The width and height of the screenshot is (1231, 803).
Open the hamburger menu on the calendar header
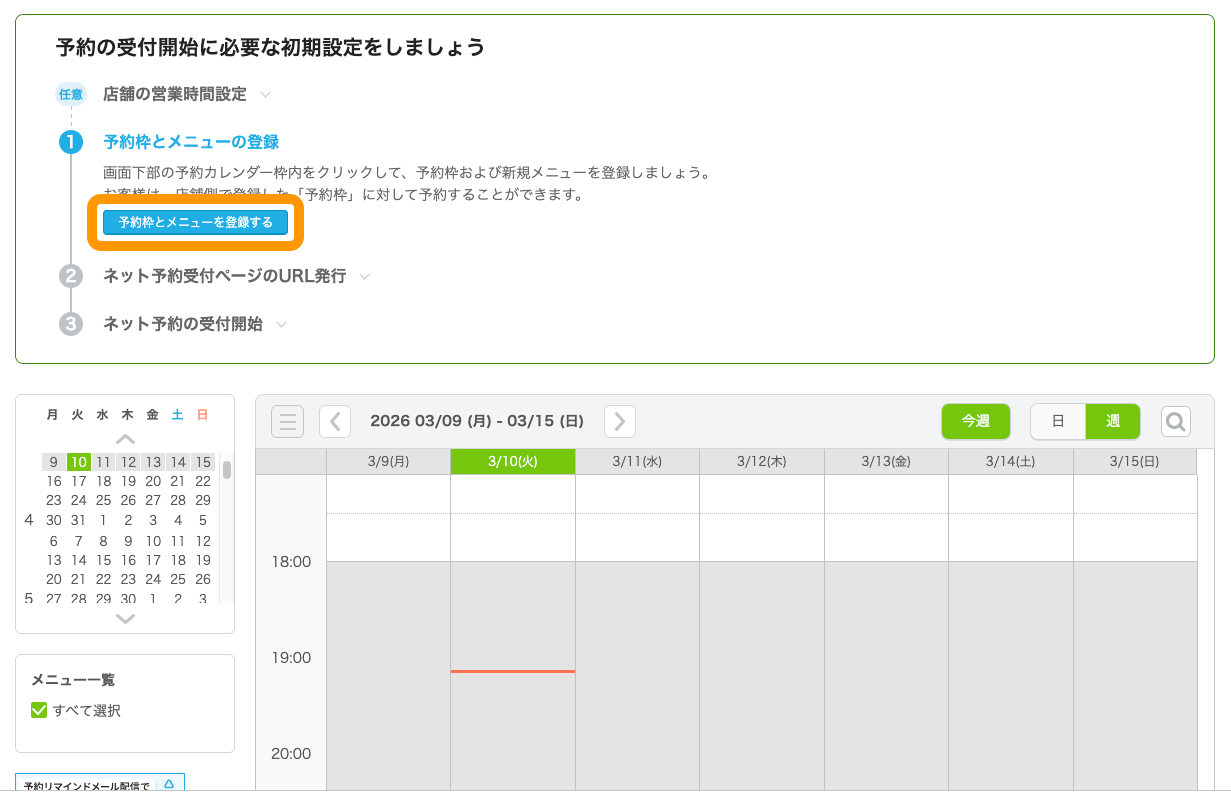(x=288, y=421)
